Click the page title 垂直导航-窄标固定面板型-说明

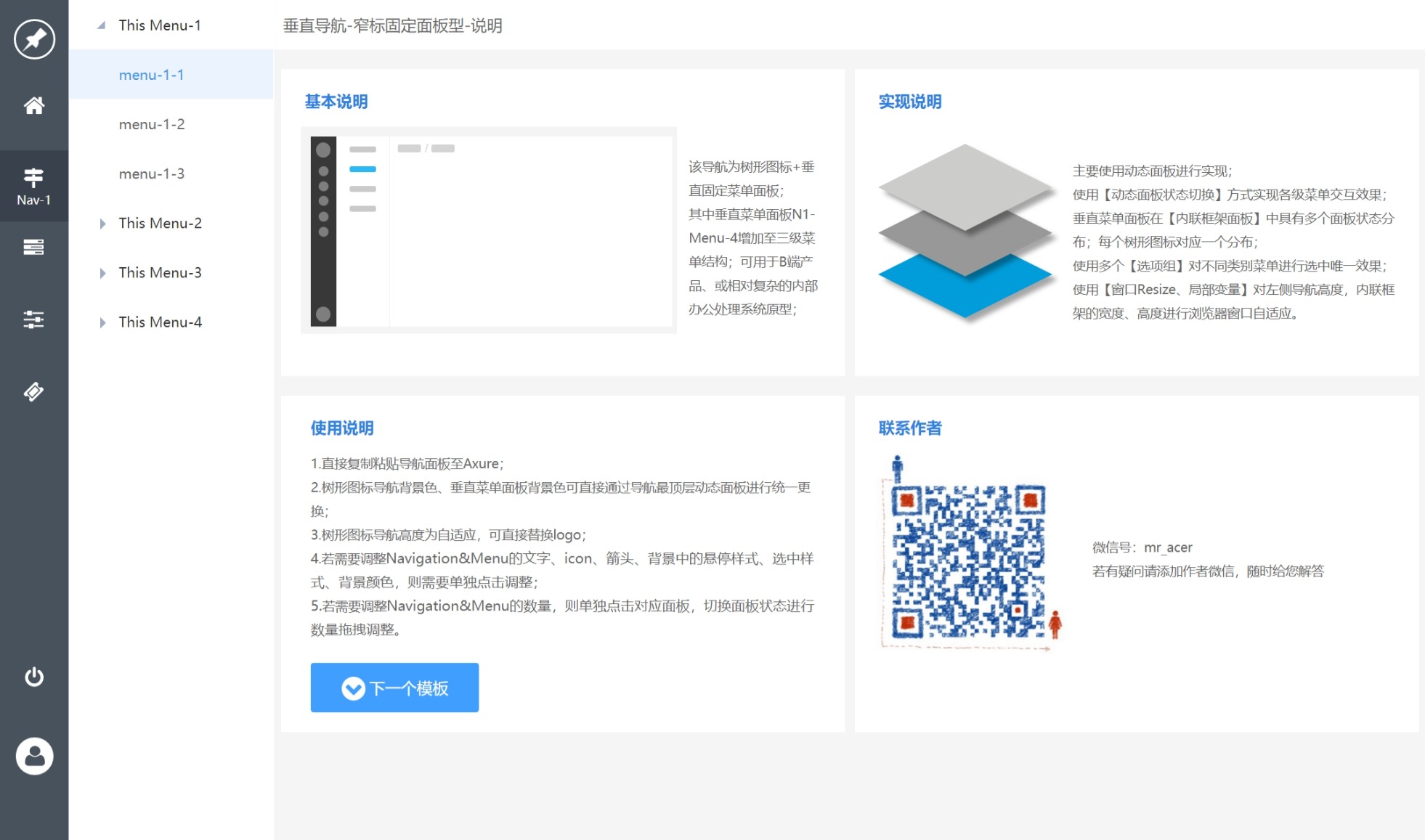pyautogui.click(x=392, y=26)
